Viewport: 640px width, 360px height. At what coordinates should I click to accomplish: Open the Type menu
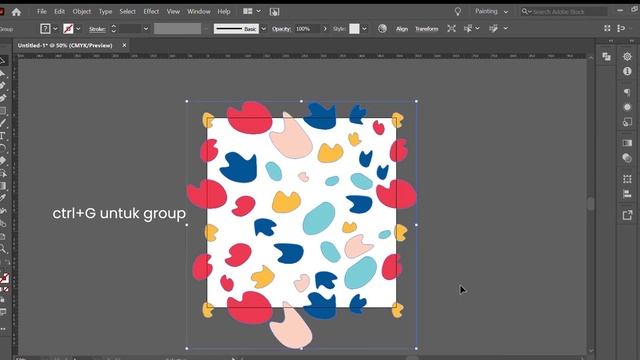105,11
